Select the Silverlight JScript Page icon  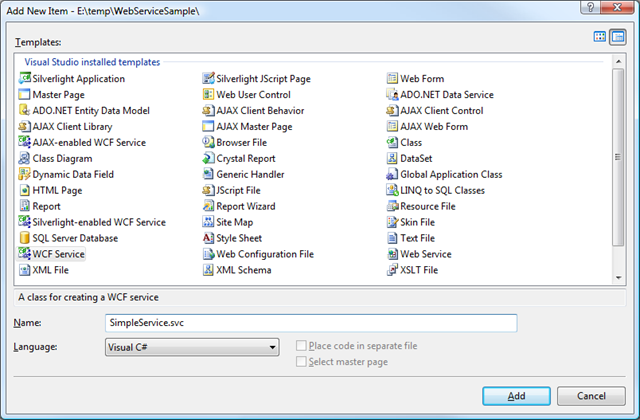tap(209, 78)
